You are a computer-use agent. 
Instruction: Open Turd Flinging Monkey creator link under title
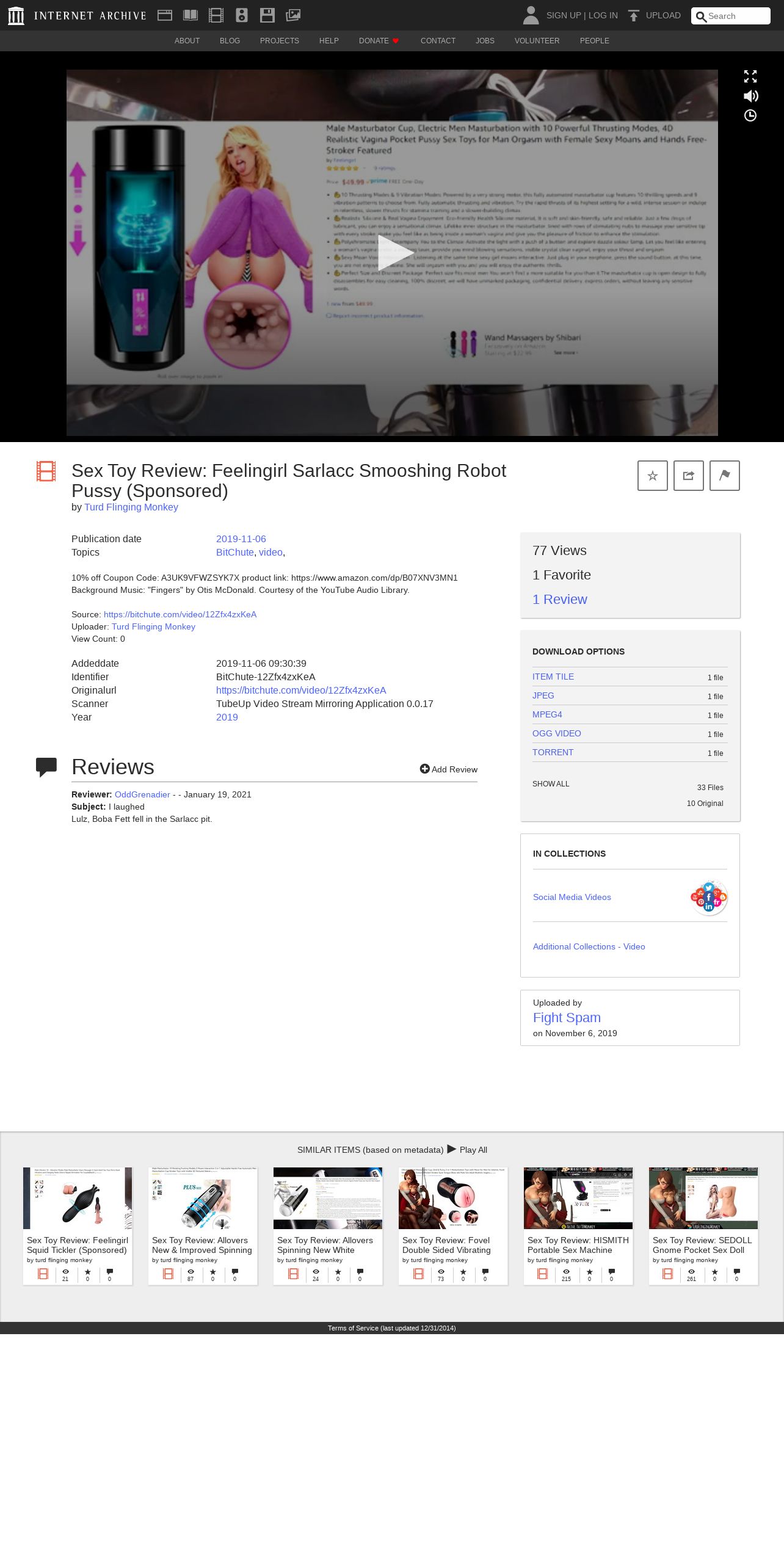pyautogui.click(x=131, y=507)
